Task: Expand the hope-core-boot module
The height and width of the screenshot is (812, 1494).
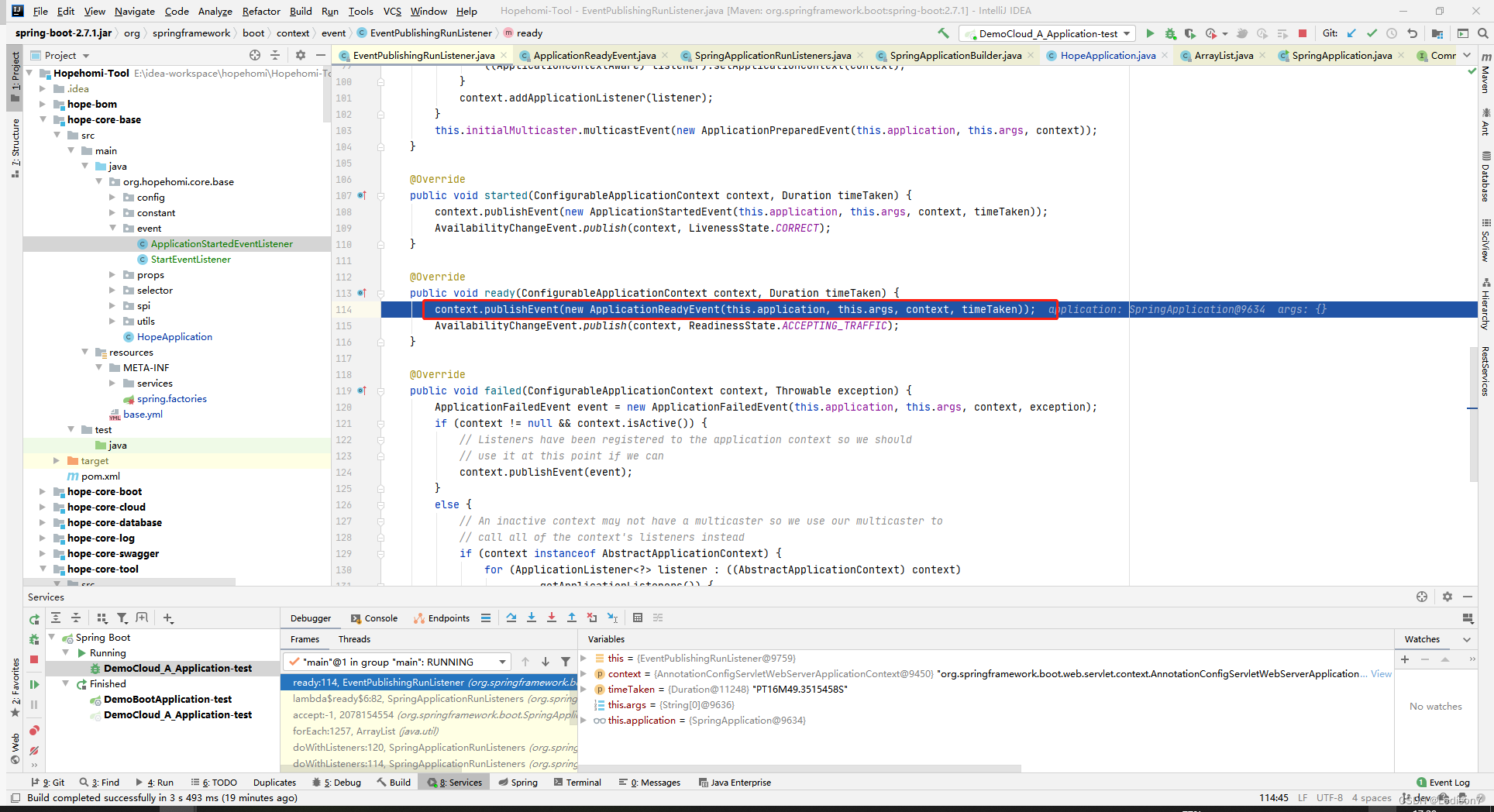Action: click(x=43, y=491)
